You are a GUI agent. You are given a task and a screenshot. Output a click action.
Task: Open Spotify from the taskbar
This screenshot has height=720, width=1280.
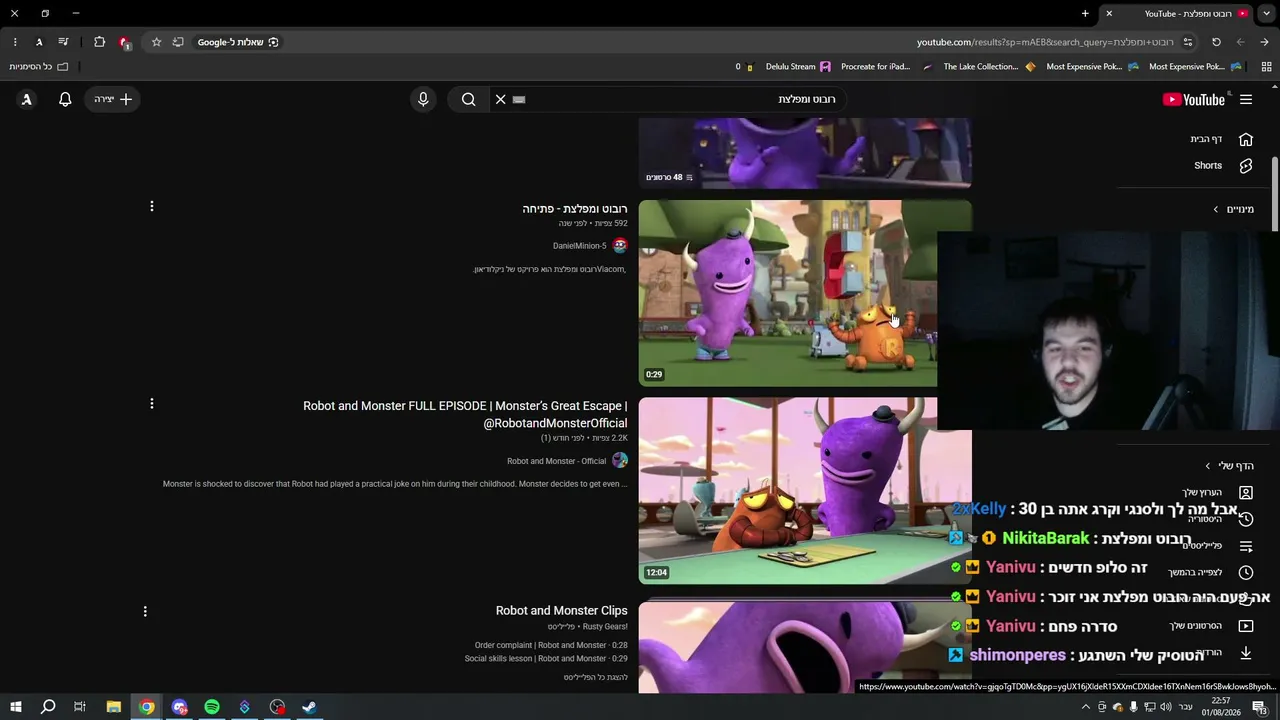click(212, 707)
